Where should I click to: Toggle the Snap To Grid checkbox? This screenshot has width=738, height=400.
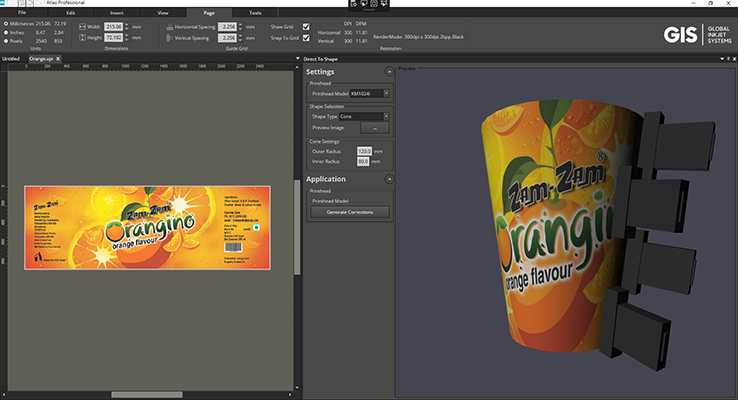pos(306,38)
